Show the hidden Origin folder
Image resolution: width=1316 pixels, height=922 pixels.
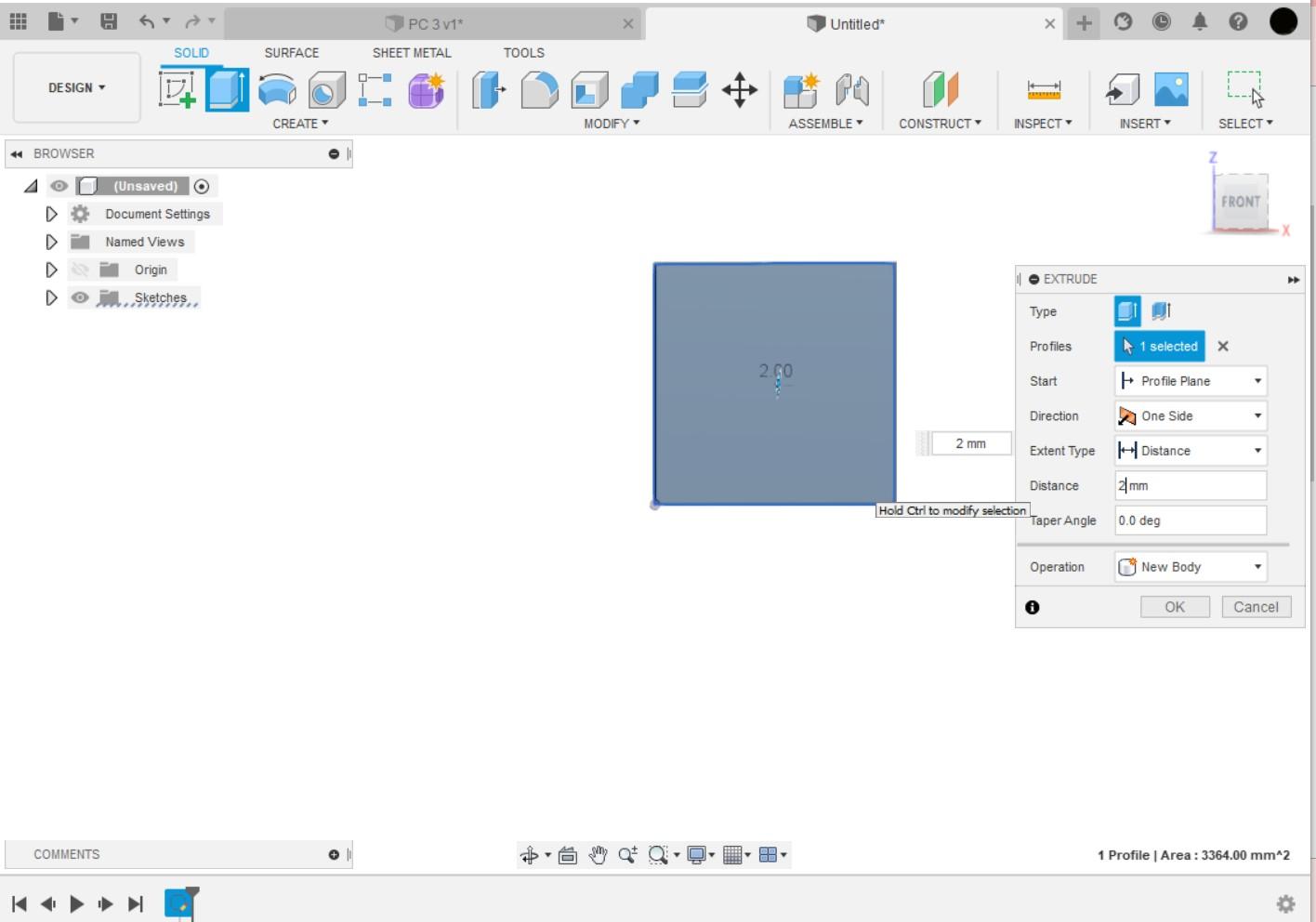(x=80, y=270)
